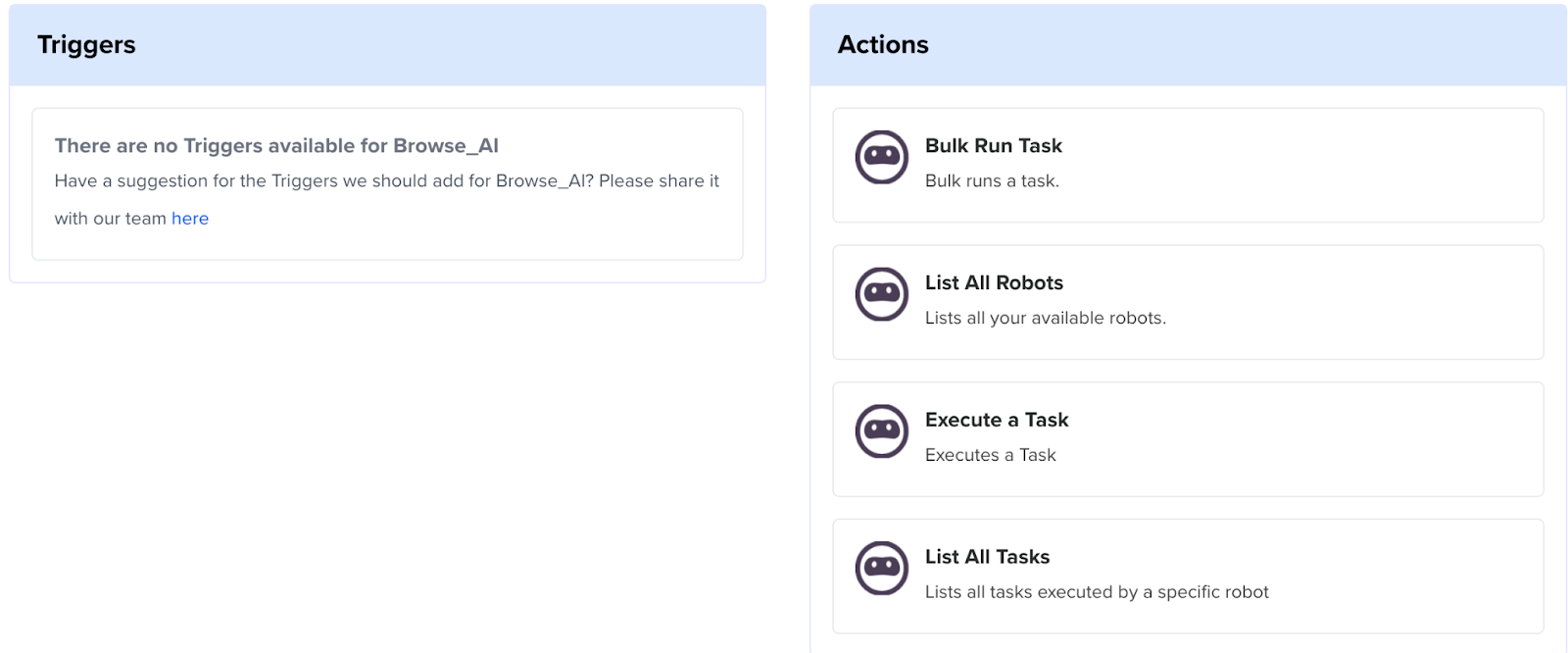Screen dimensions: 1568x653
Task: Click the Triggers suggestion message text
Action: tap(386, 181)
